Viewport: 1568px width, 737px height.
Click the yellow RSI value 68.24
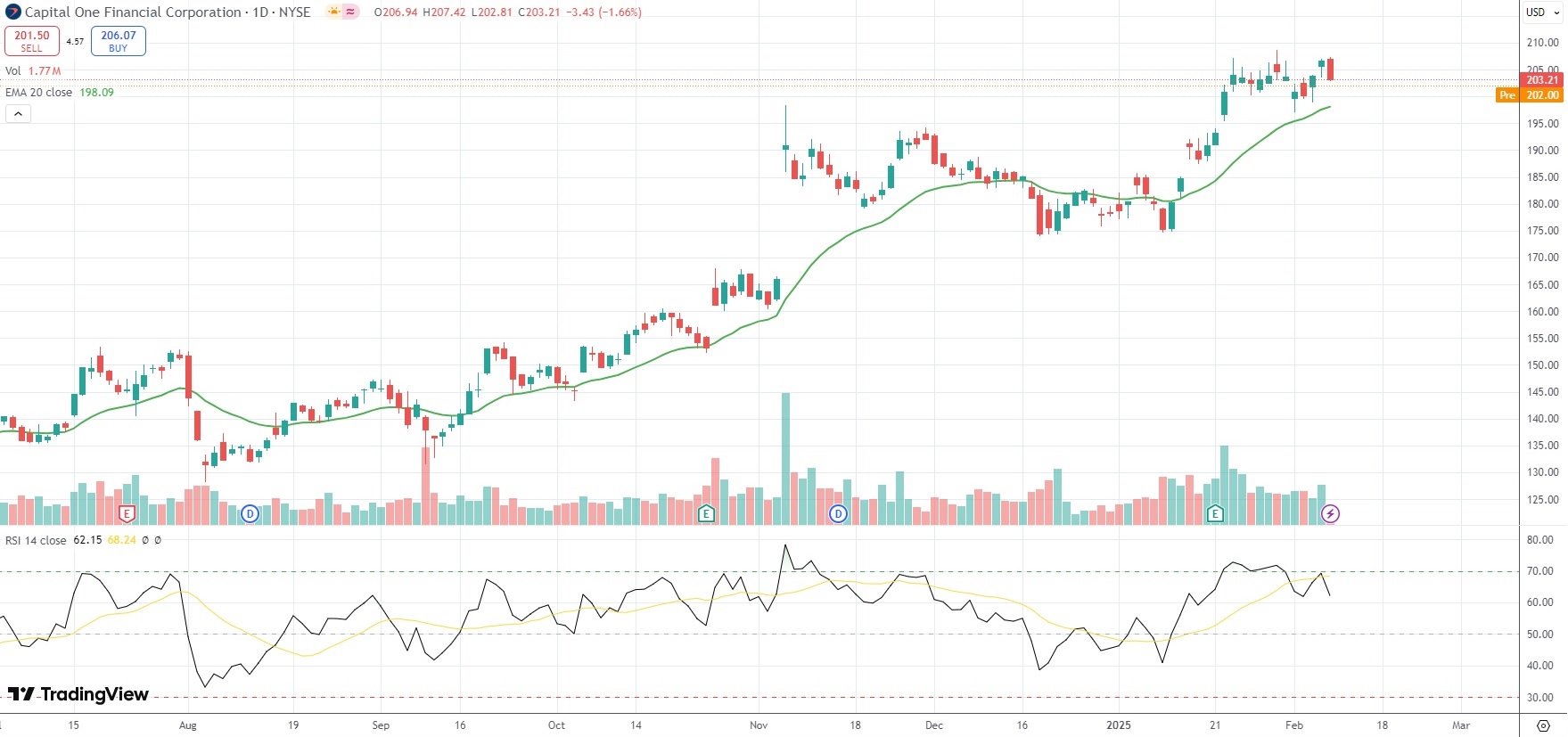pos(122,540)
